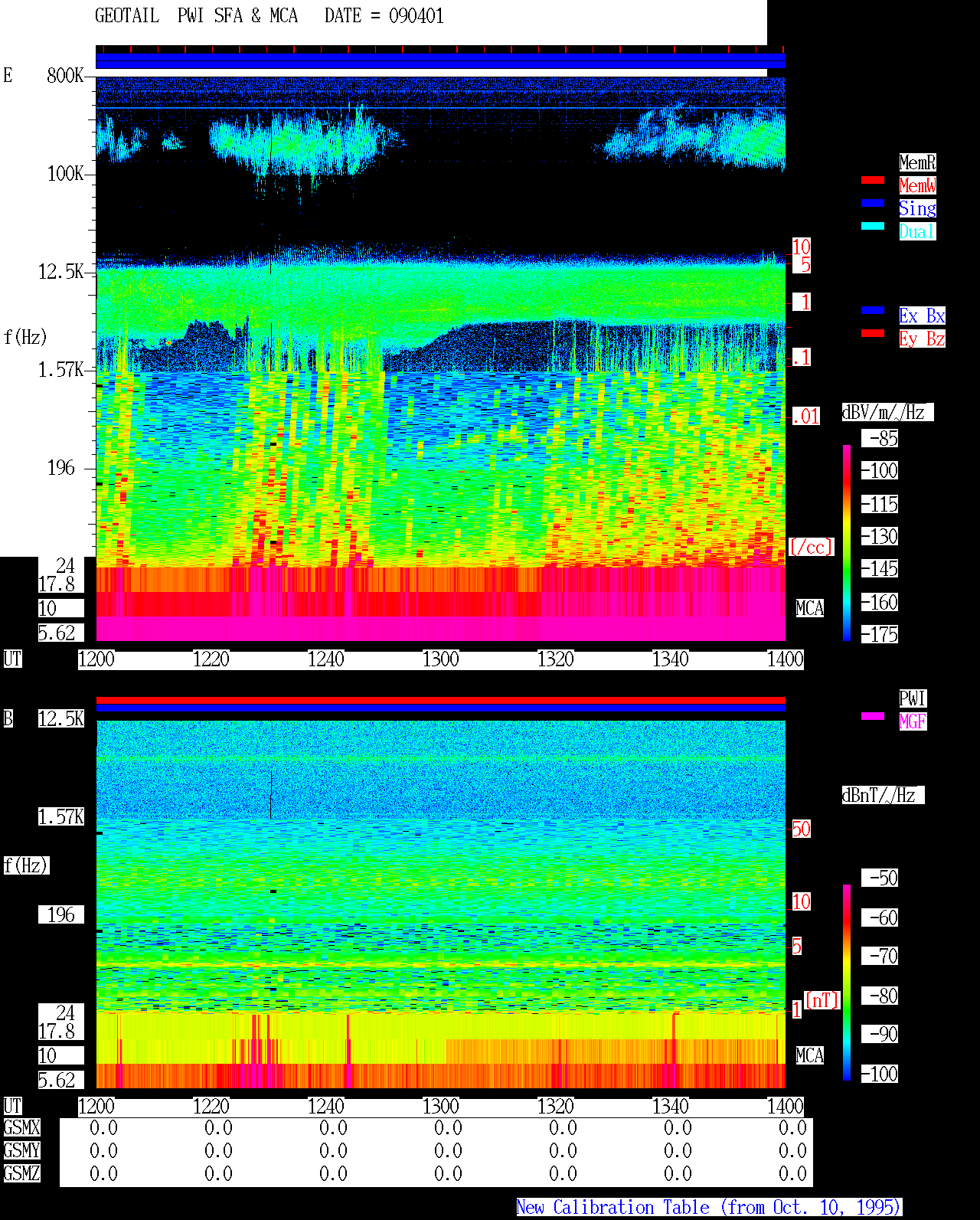The image size is (980, 1220).
Task: Click the 1300 UT tick on the E panel
Action: pyautogui.click(x=441, y=659)
